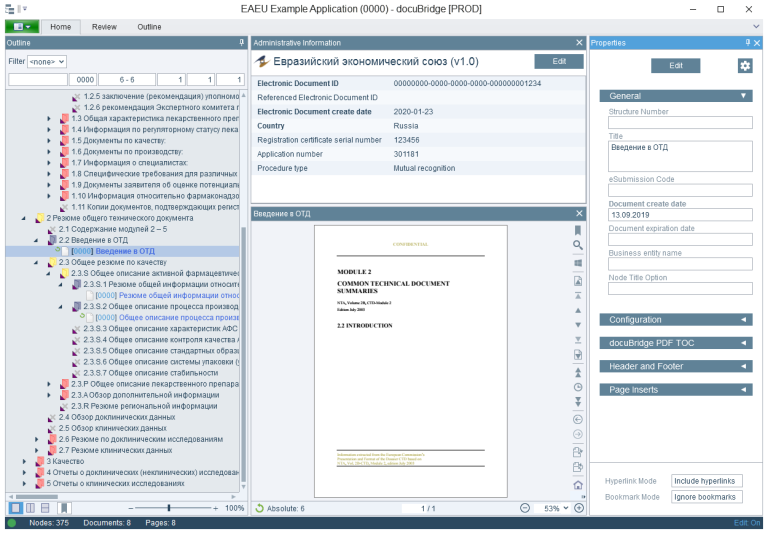Click the double up arrow icon
768x534 pixels.
[x=577, y=372]
